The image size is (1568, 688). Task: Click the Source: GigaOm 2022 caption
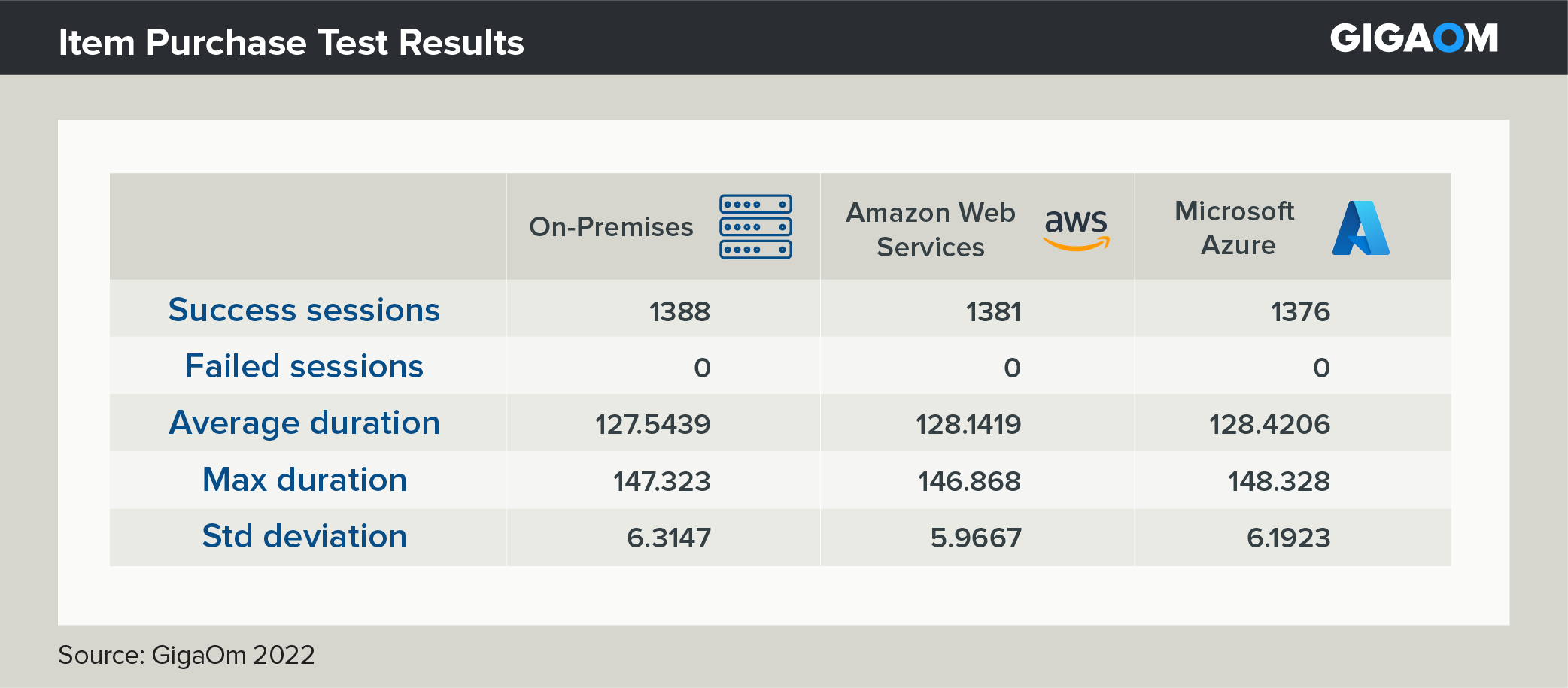[x=187, y=655]
